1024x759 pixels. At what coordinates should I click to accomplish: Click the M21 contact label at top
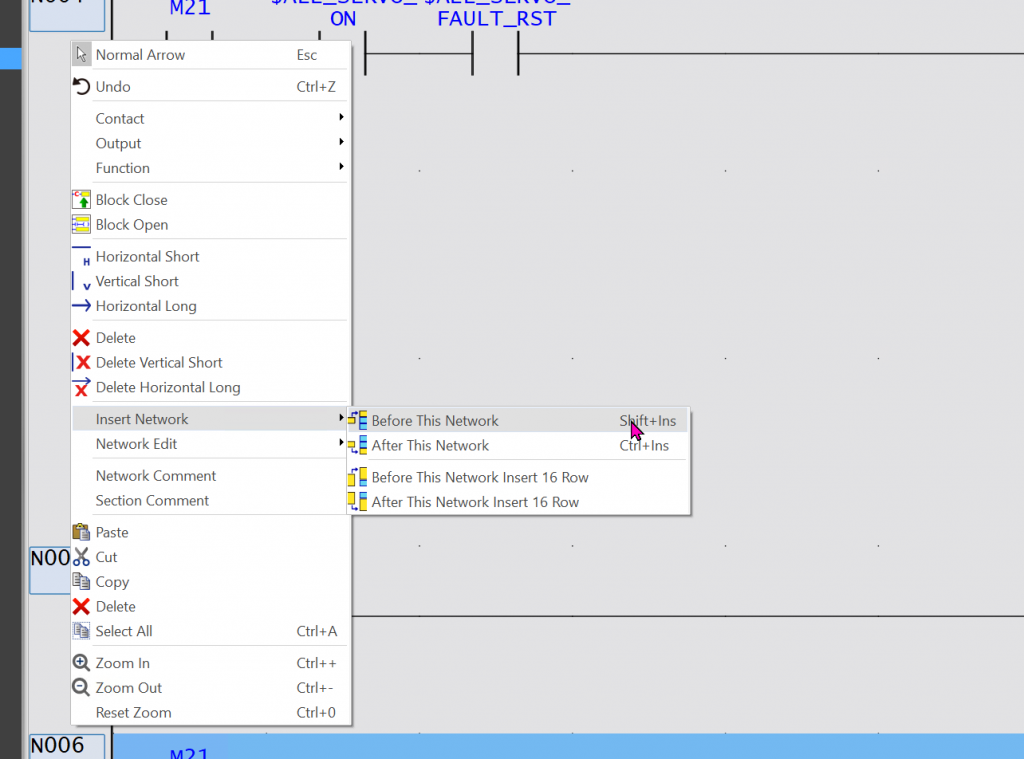(189, 8)
